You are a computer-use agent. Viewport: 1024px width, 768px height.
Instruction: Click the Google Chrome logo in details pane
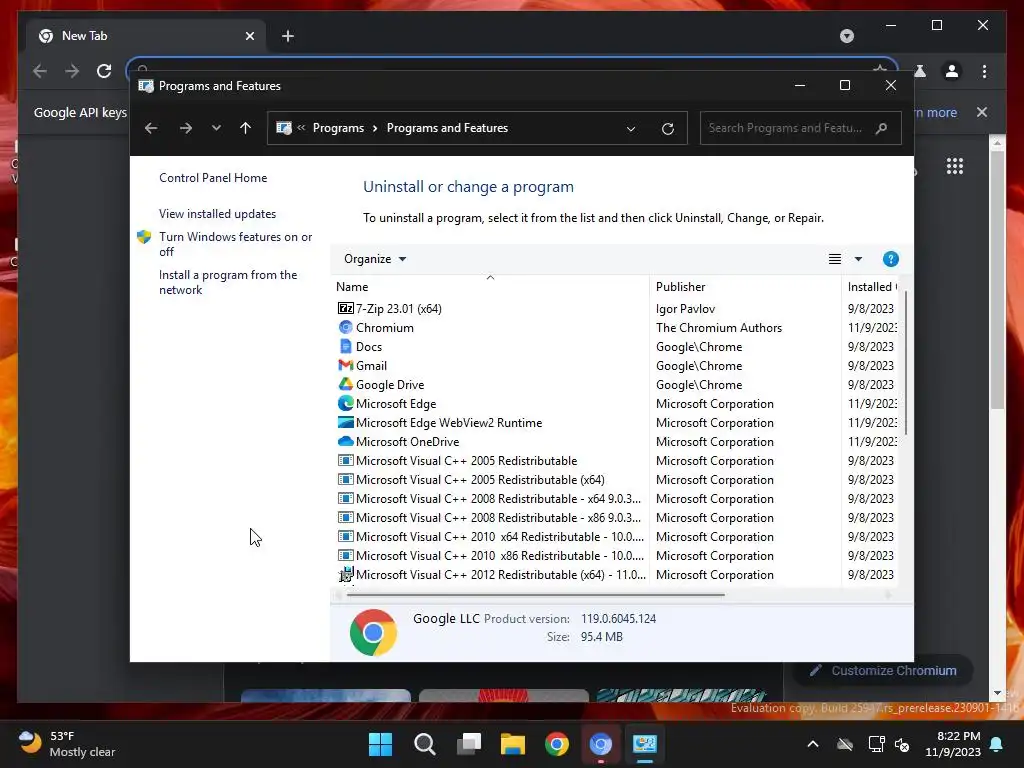tap(373, 632)
